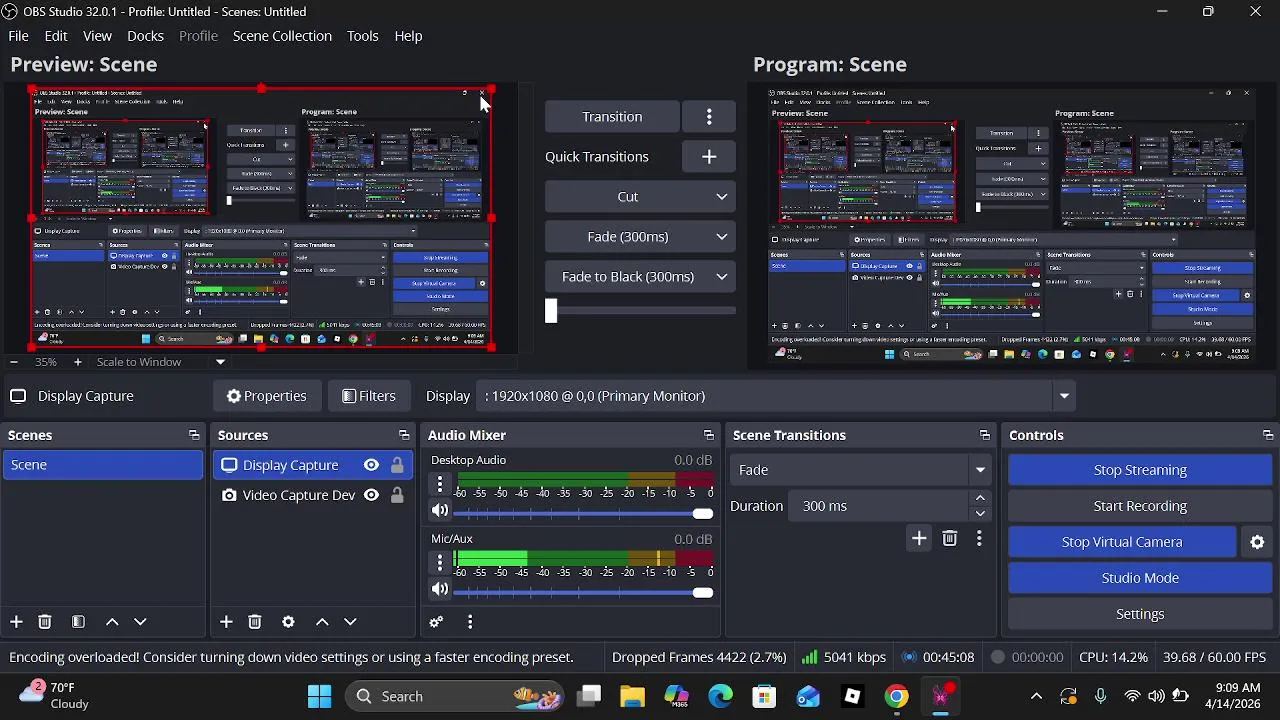Stop the Virtual Camera
Image resolution: width=1280 pixels, height=720 pixels.
pyautogui.click(x=1122, y=542)
